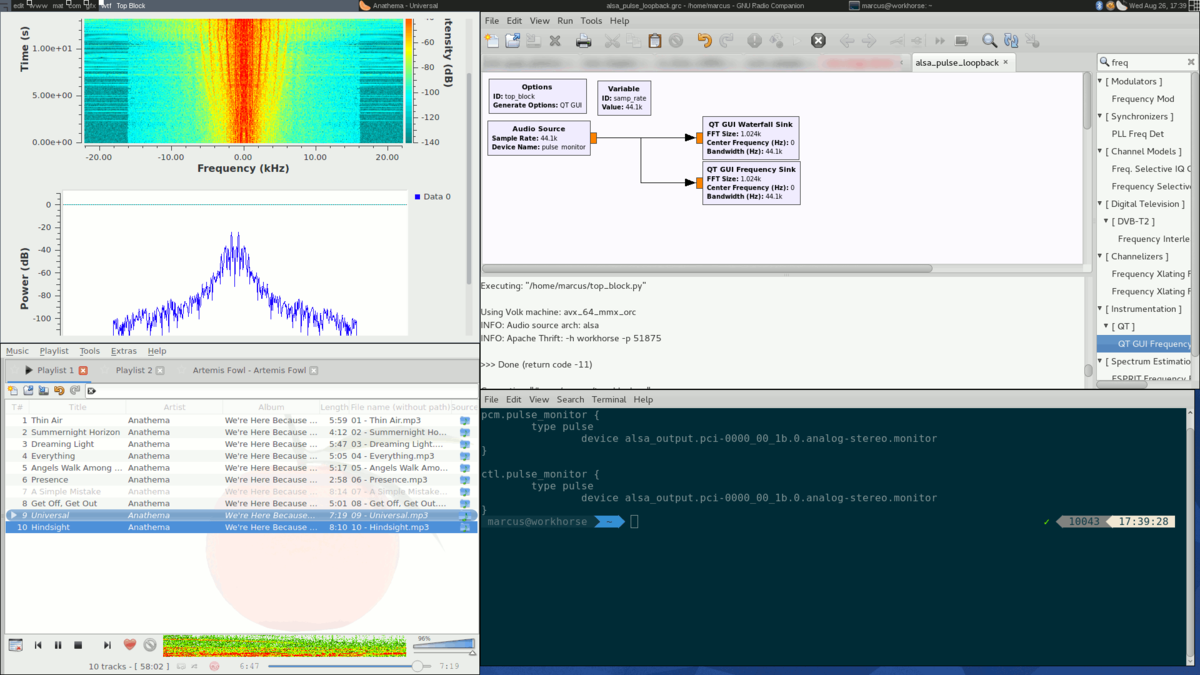
Task: Click the Print flowgraph icon
Action: pos(583,40)
